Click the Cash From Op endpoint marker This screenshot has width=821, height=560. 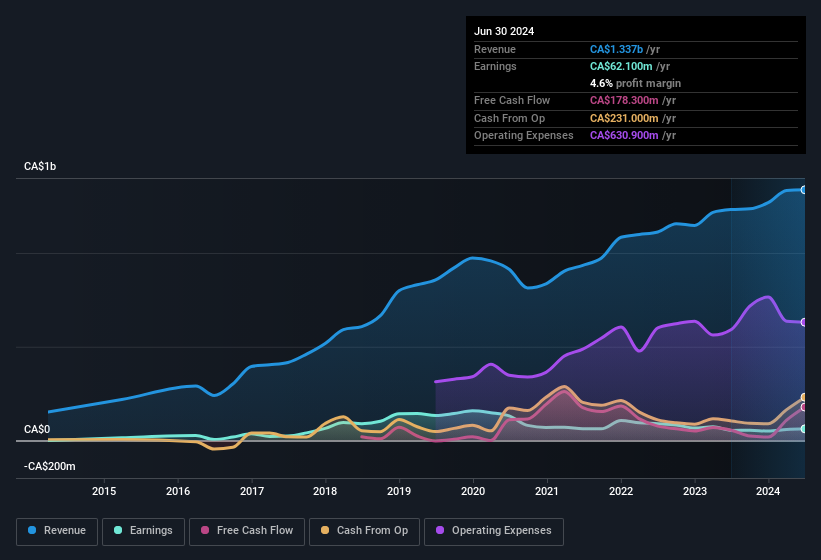pyautogui.click(x=804, y=397)
